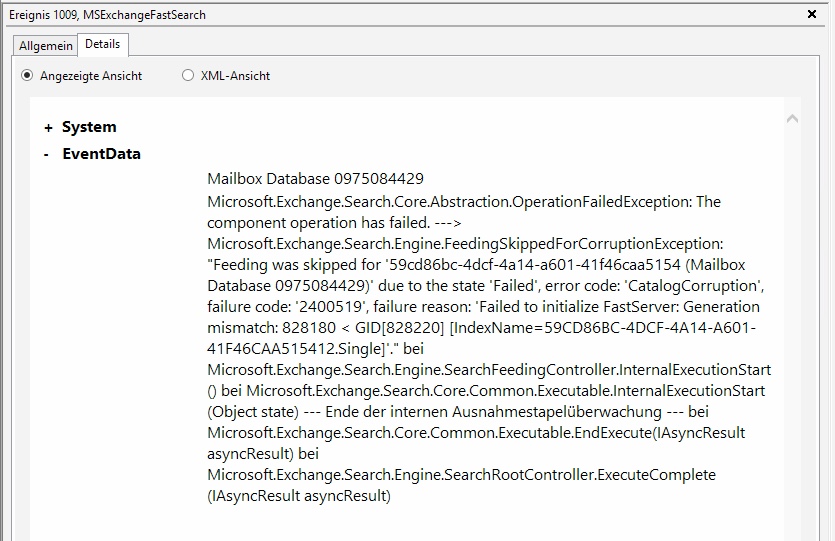Close the Ereignis 1009 details pane
The image size is (835, 541).
tap(812, 14)
